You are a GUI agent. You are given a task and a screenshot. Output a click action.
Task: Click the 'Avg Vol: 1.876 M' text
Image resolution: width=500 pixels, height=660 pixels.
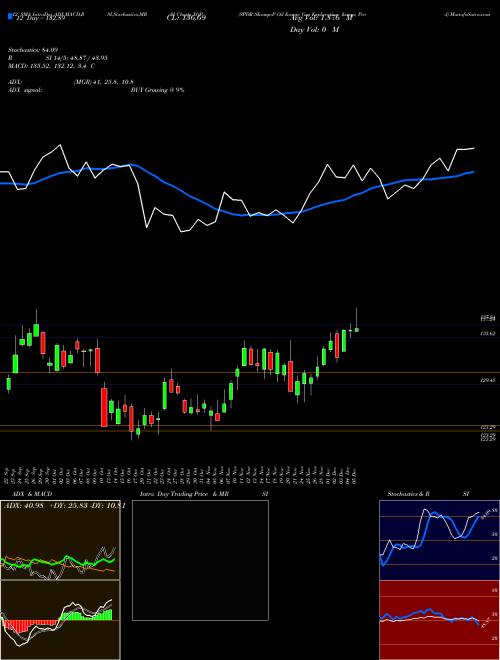[321, 19]
